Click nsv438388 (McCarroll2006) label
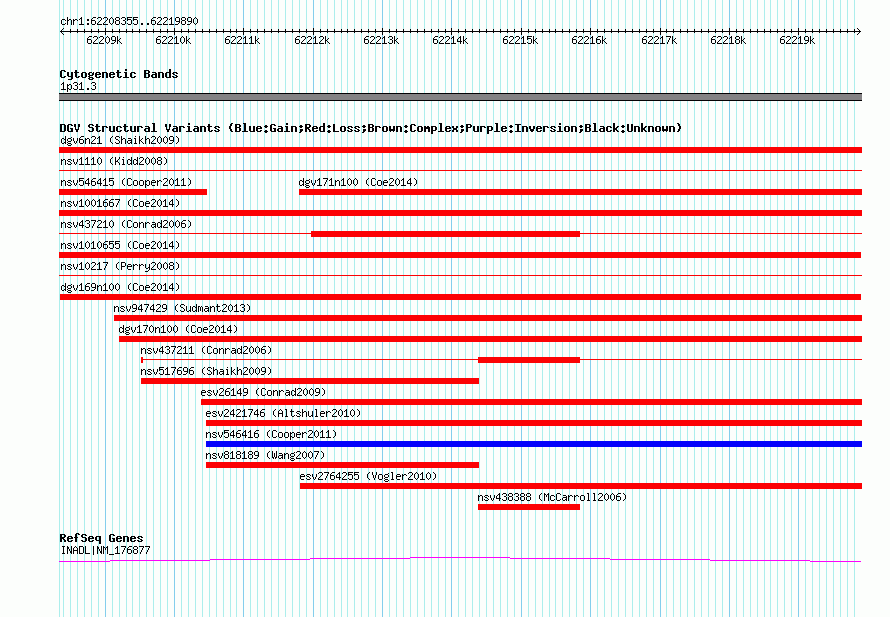 pyautogui.click(x=552, y=497)
